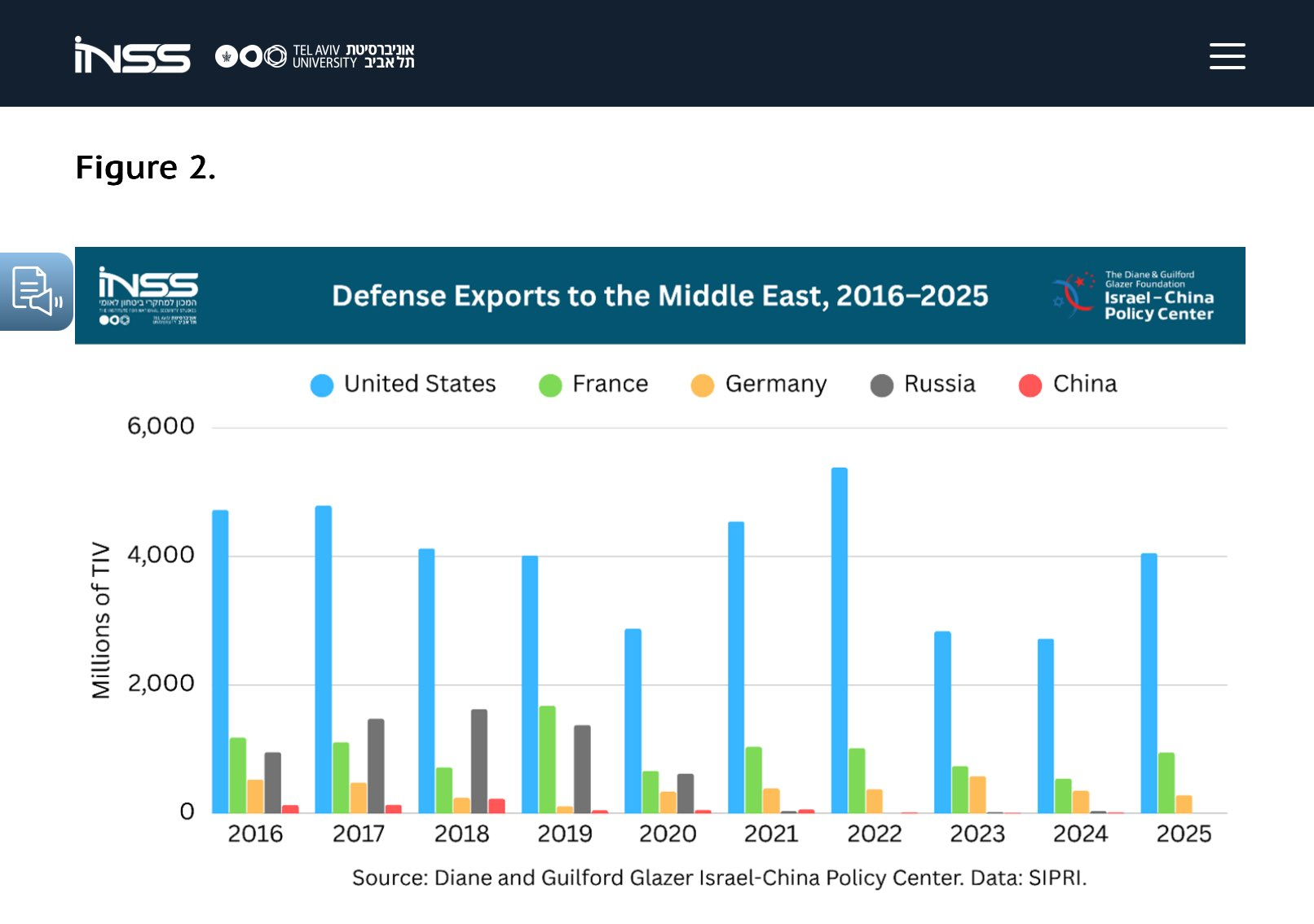Click the 2019 x-axis label
Viewport: 1314px width, 924px height.
(x=565, y=834)
